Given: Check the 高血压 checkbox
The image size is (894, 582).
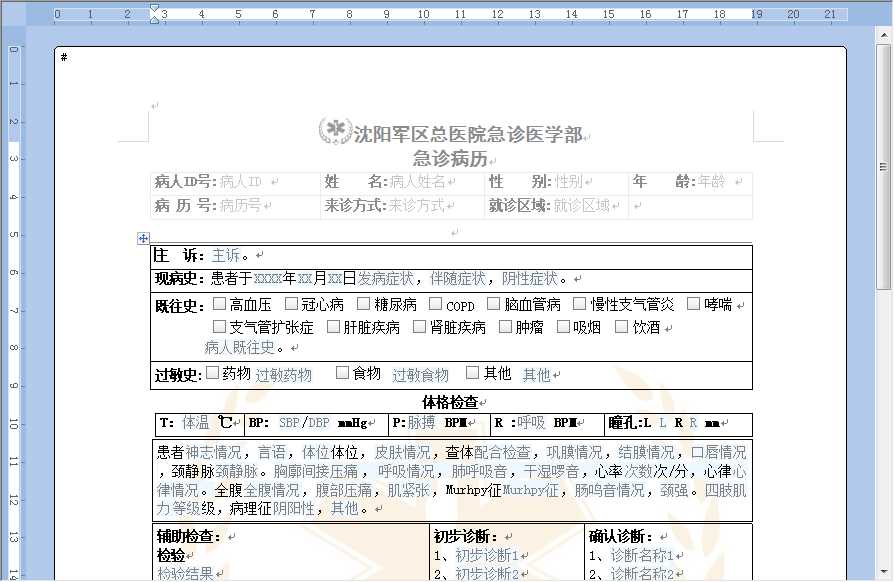Looking at the screenshot, I should [x=220, y=304].
